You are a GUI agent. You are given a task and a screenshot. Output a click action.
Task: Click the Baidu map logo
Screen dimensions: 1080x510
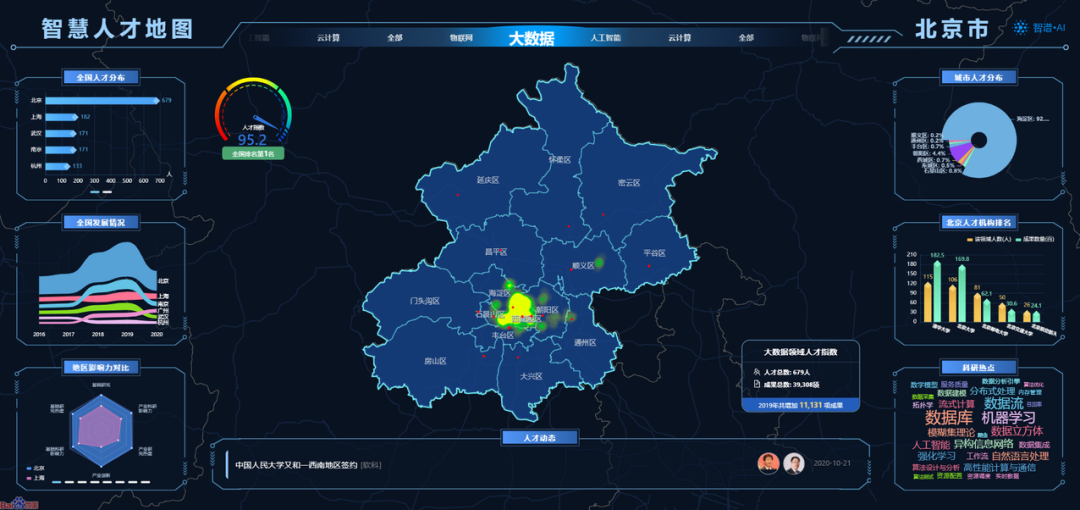coord(19,504)
